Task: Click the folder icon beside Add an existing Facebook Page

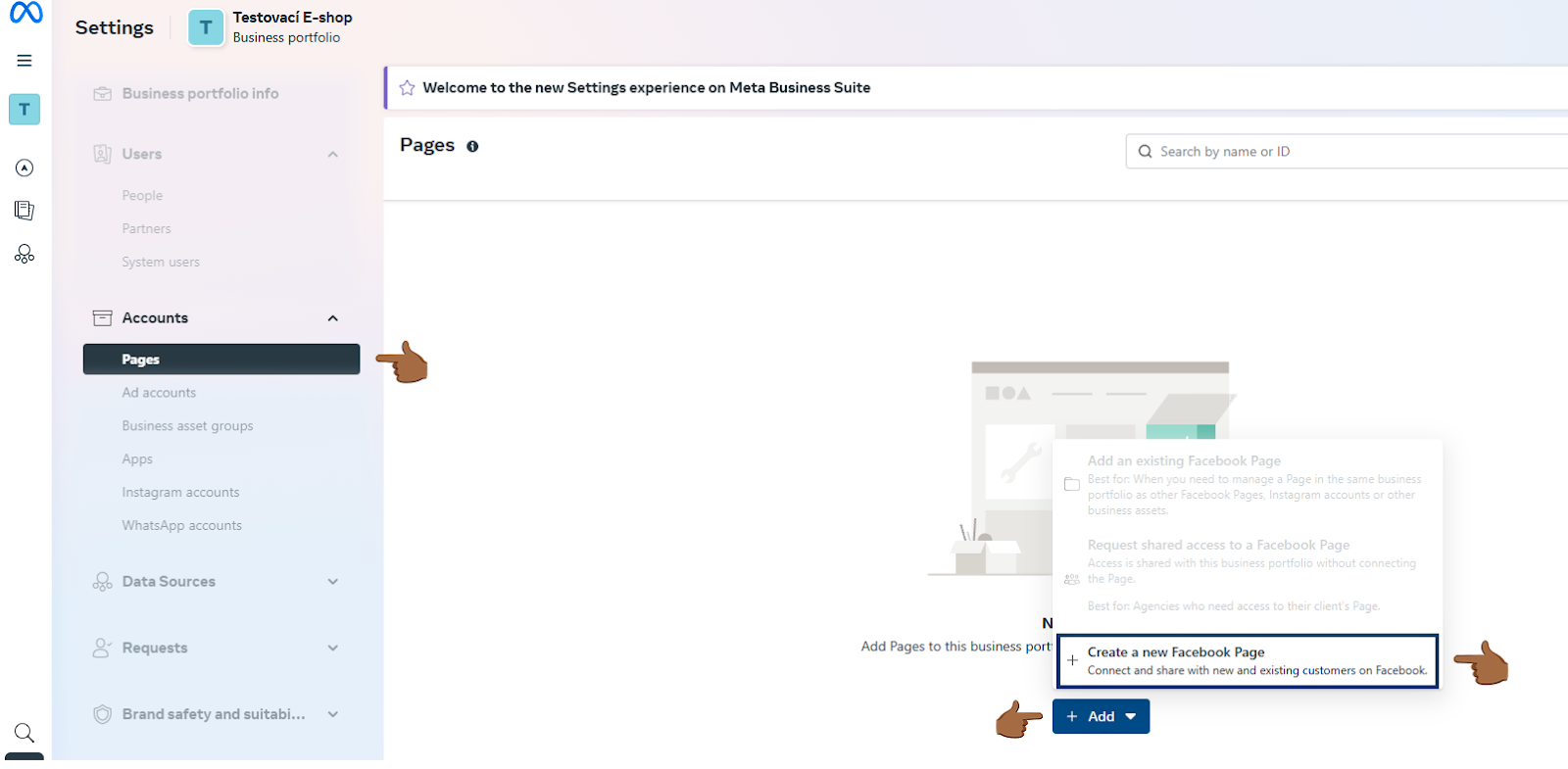Action: pyautogui.click(x=1072, y=485)
